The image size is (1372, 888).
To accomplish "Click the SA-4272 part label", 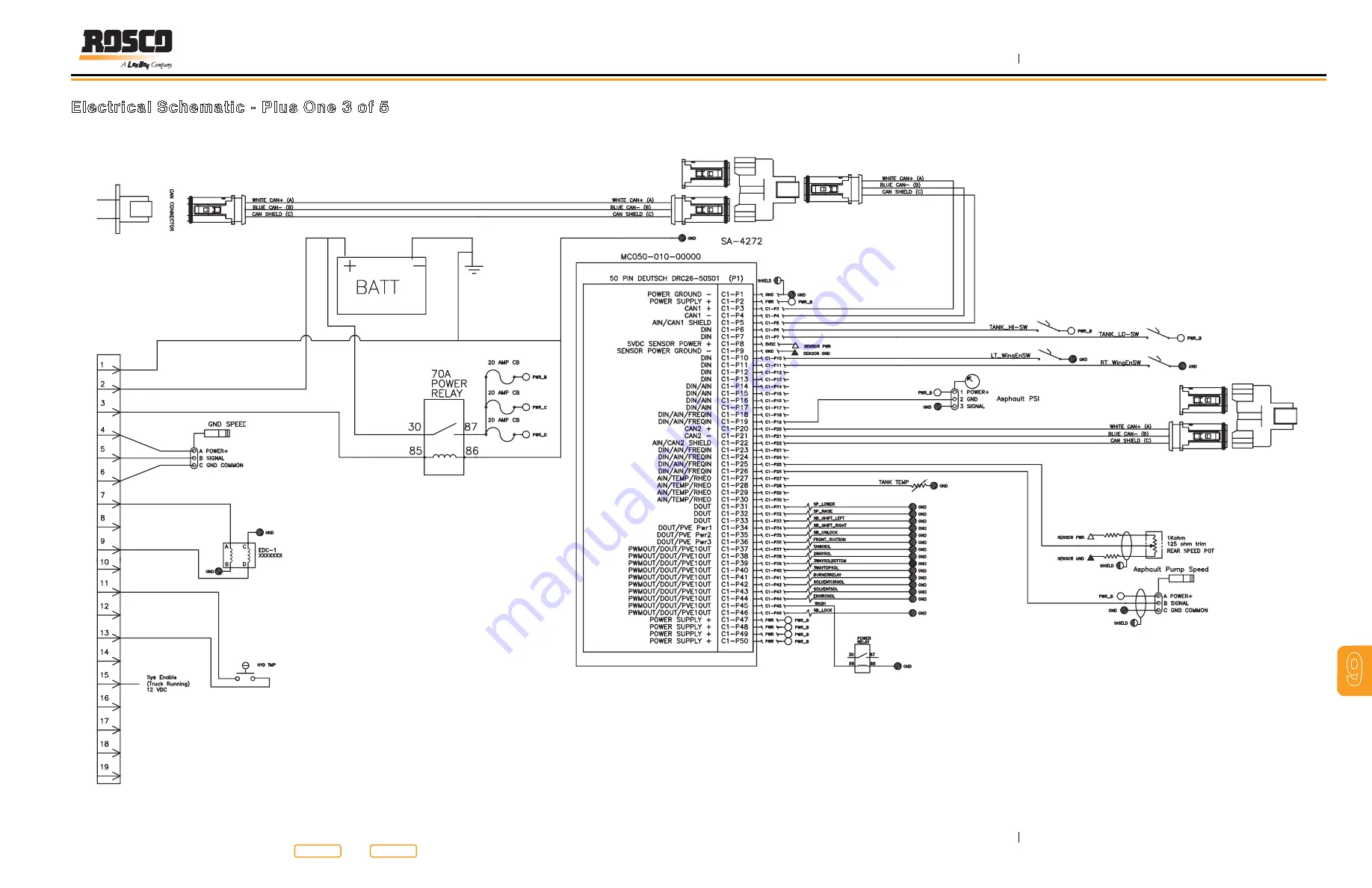I will (741, 241).
